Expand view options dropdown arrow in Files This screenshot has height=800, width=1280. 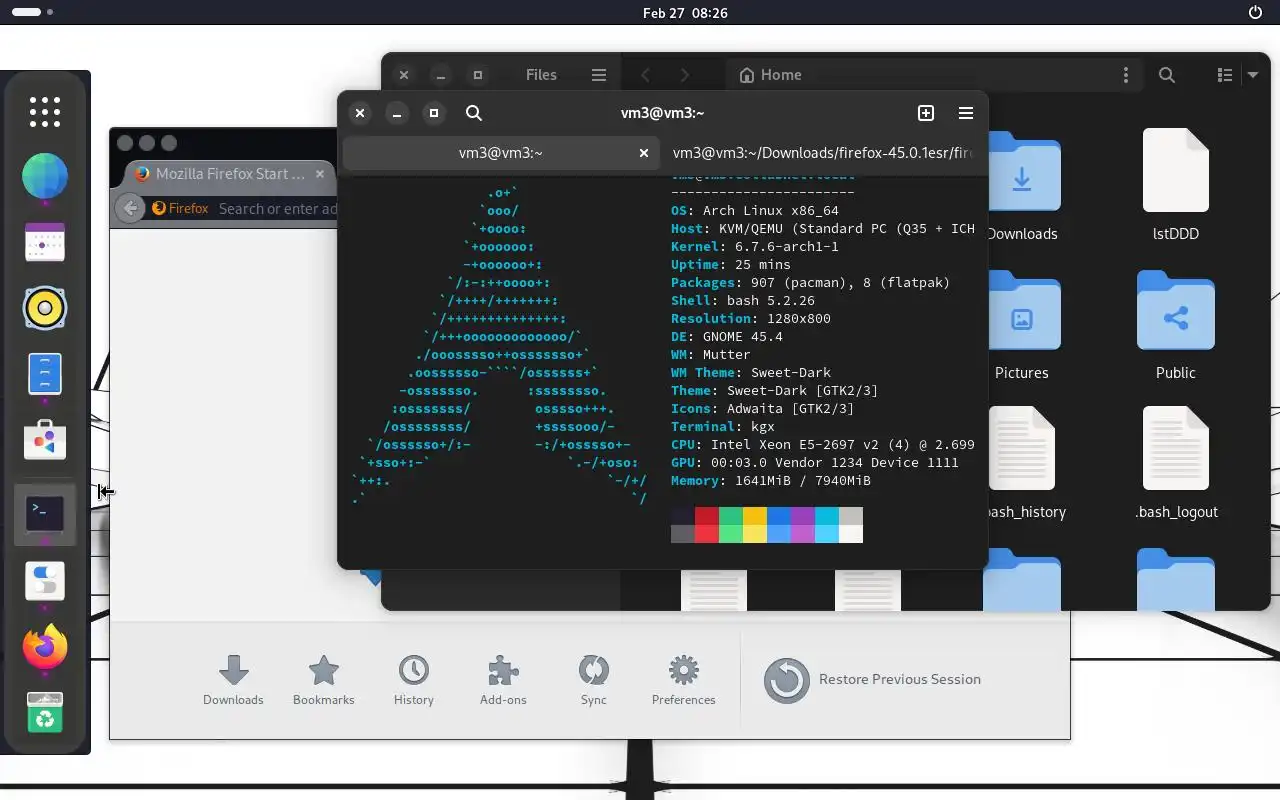pyautogui.click(x=1253, y=75)
